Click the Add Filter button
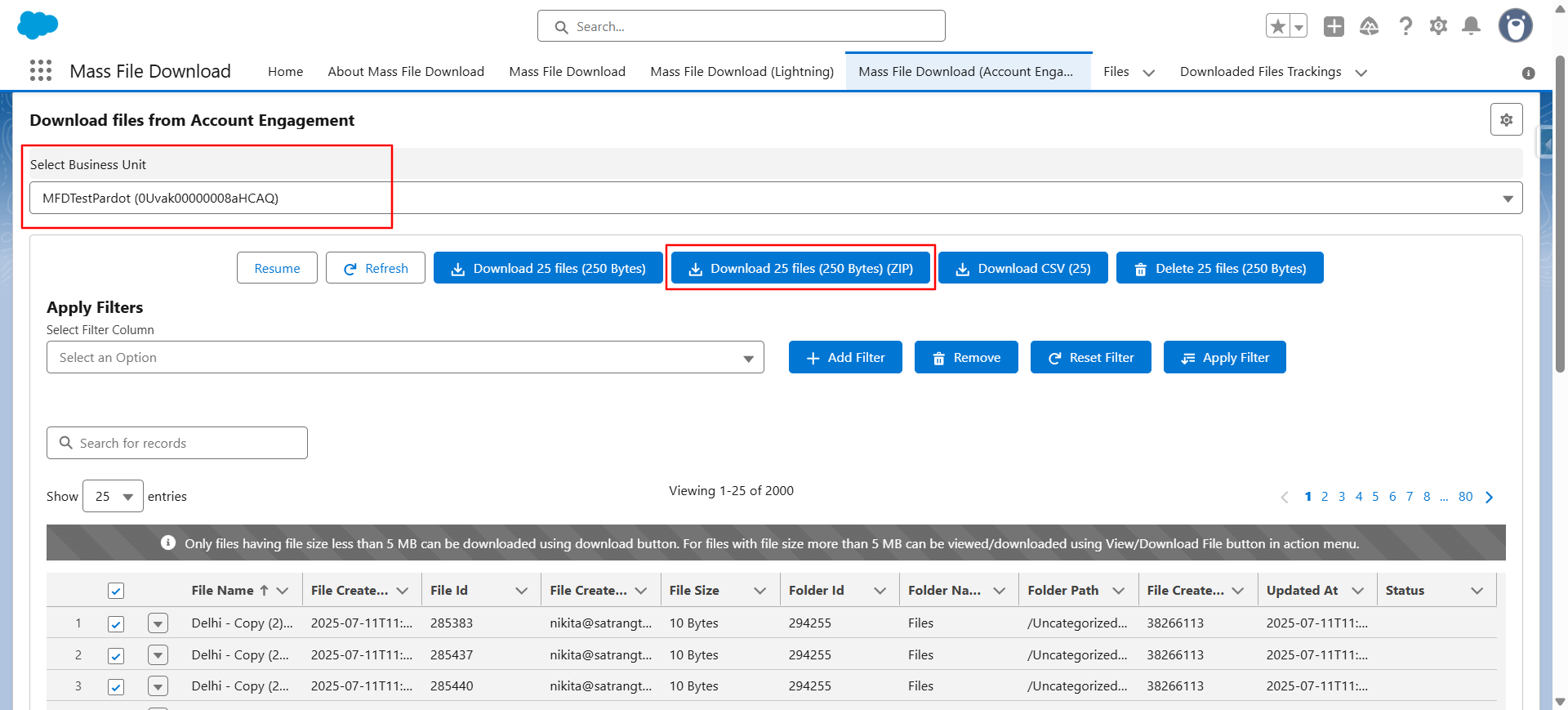Image resolution: width=1568 pixels, height=710 pixels. [x=845, y=357]
